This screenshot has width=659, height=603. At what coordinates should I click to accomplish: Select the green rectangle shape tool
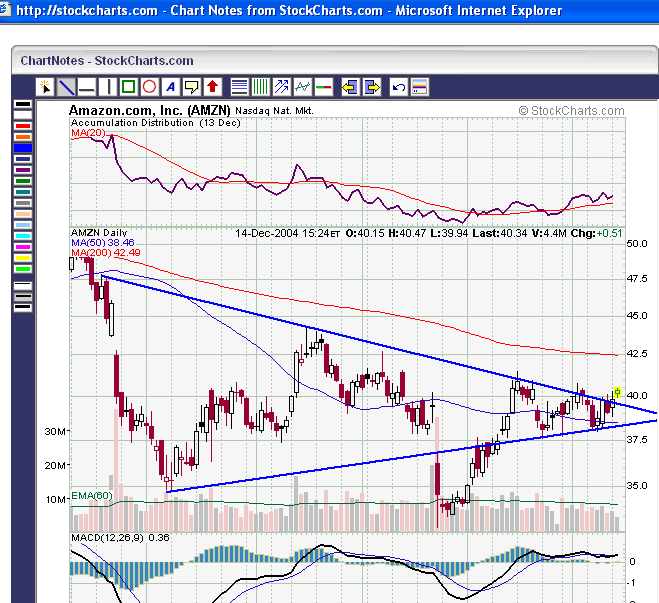click(128, 87)
